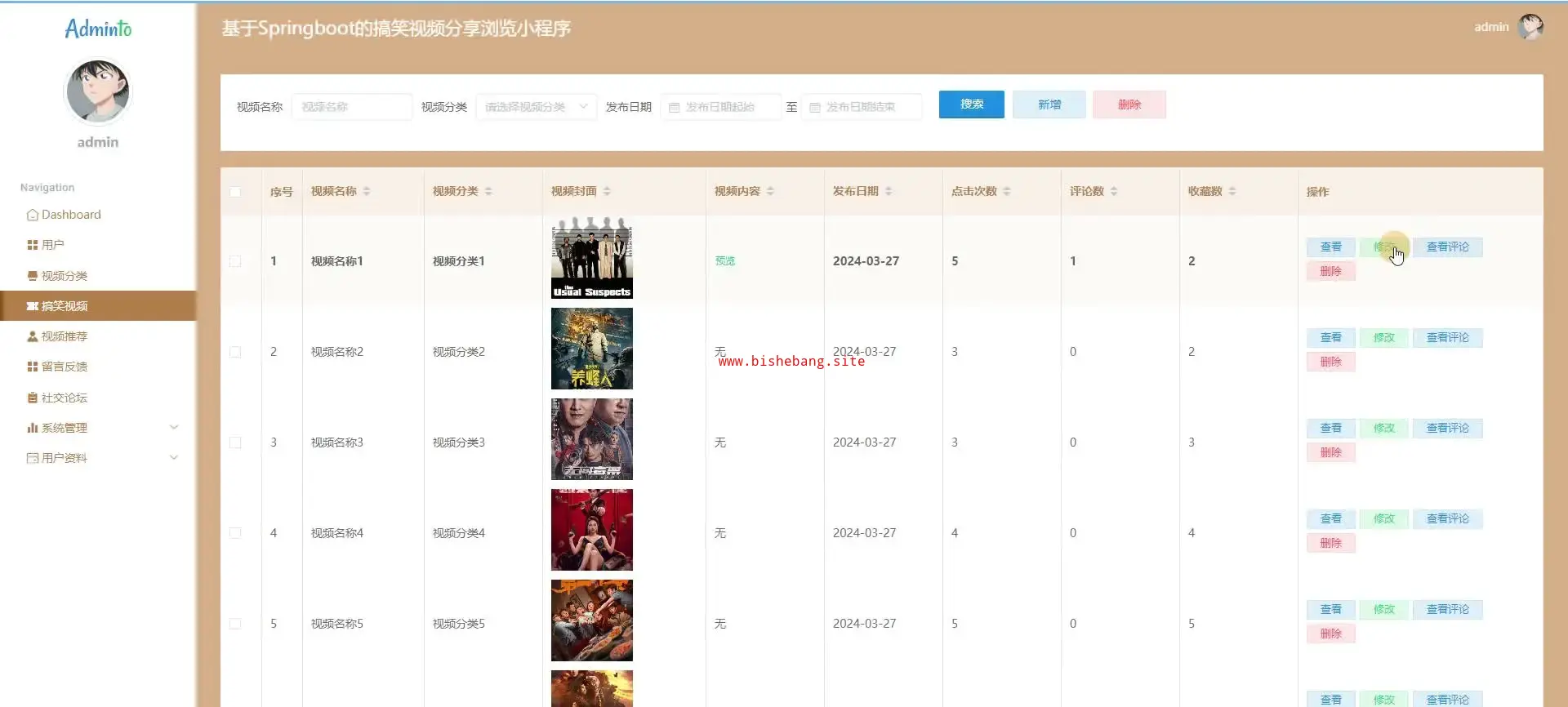Click 查看 for 视频名称4

[x=1331, y=519]
